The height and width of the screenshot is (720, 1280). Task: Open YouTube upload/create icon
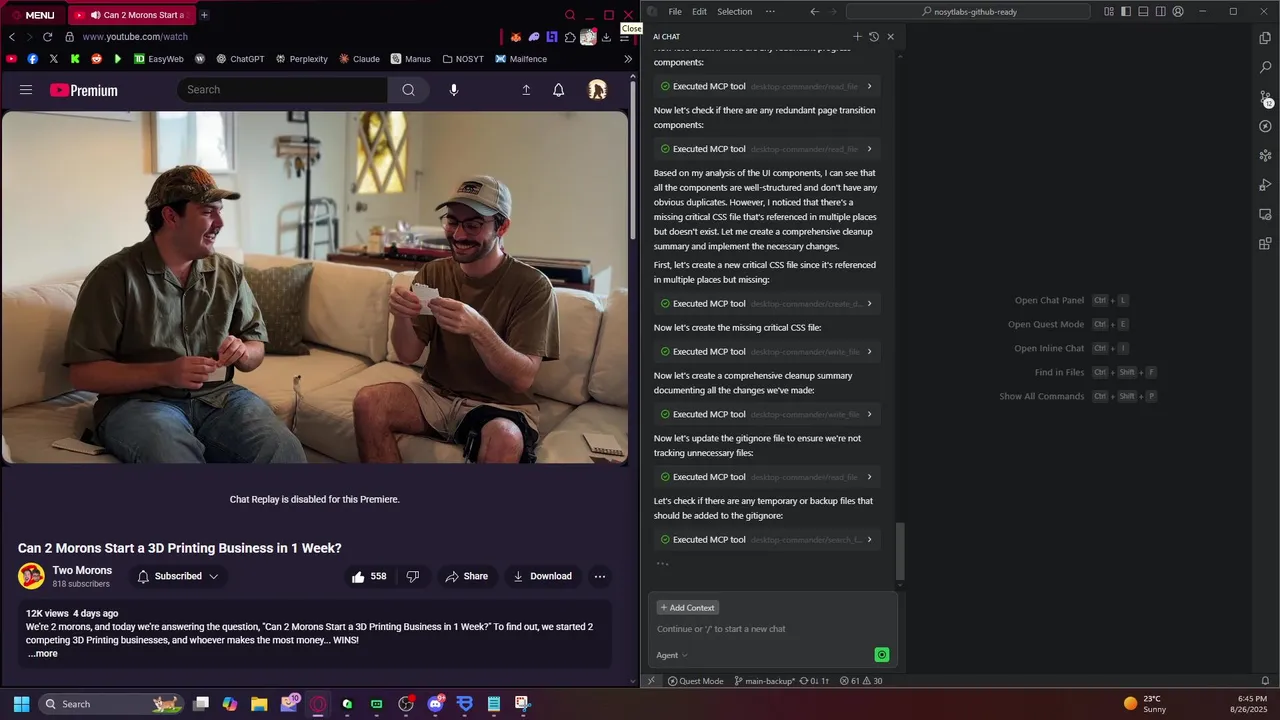(526, 90)
